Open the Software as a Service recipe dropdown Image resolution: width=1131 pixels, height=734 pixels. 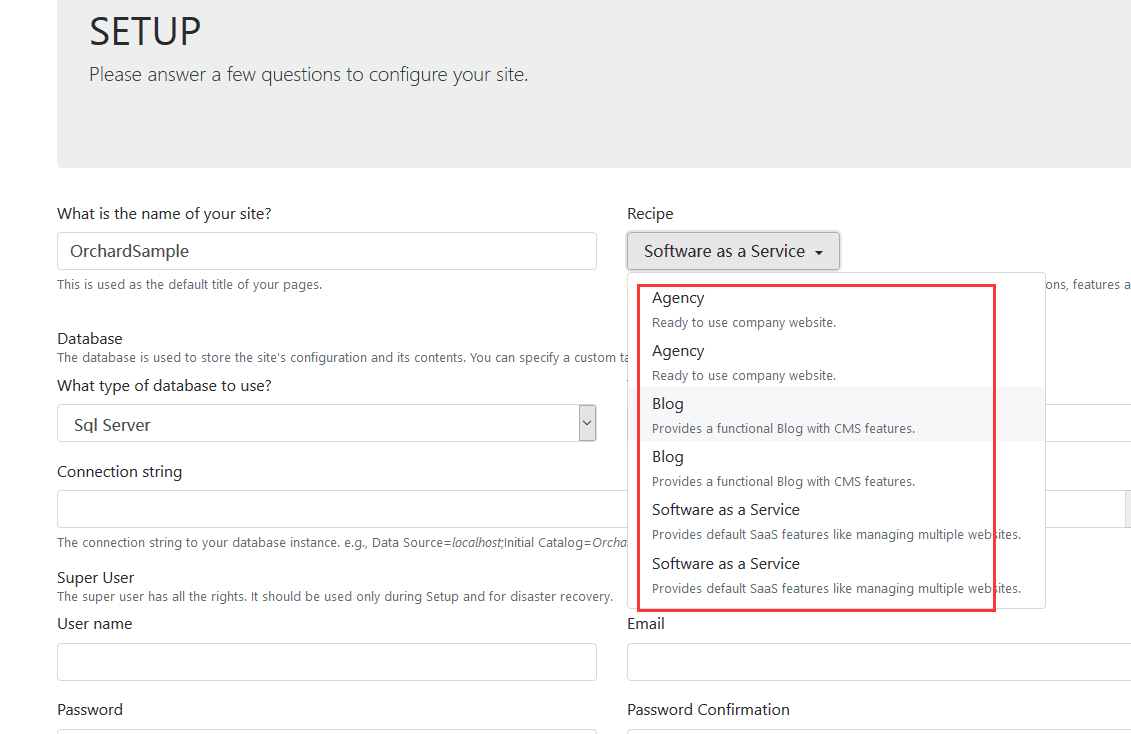(733, 251)
